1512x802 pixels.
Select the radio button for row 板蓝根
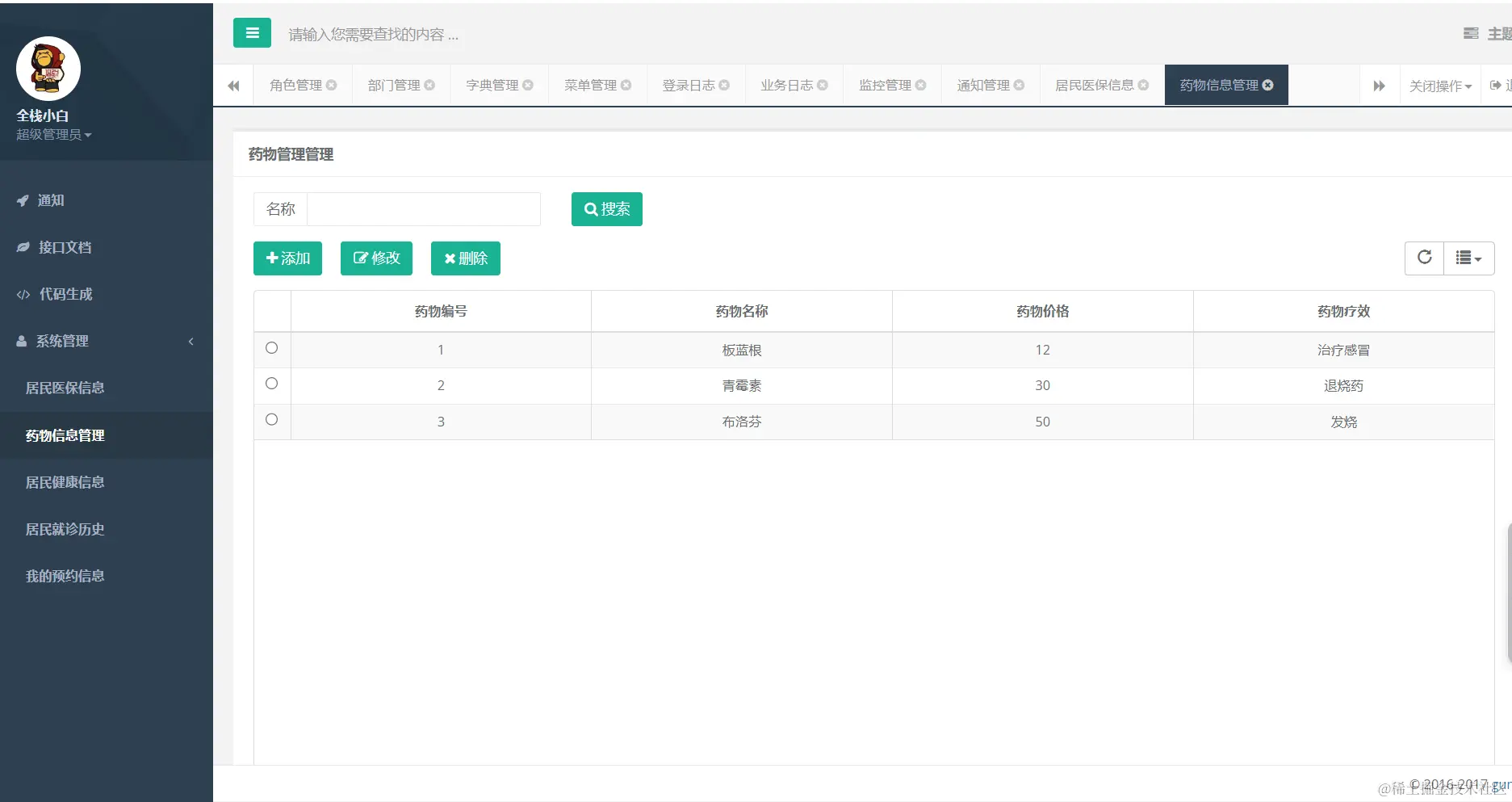point(272,348)
